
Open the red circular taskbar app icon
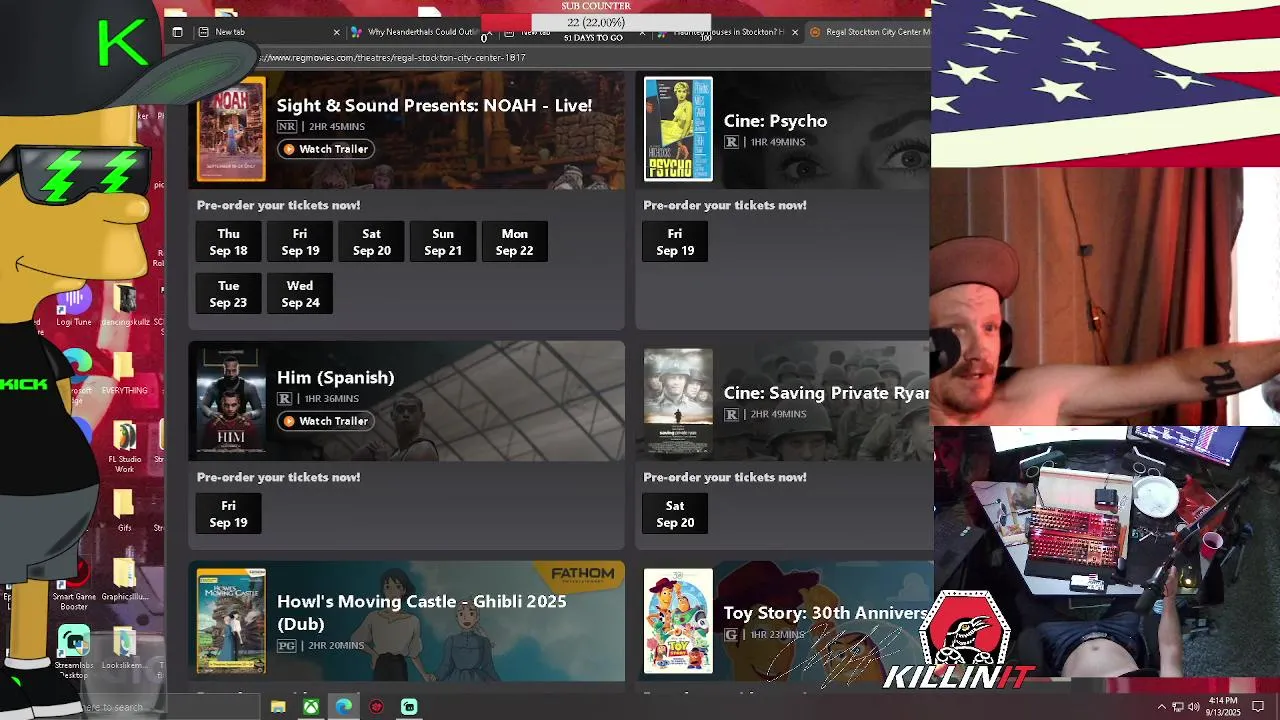(x=376, y=707)
